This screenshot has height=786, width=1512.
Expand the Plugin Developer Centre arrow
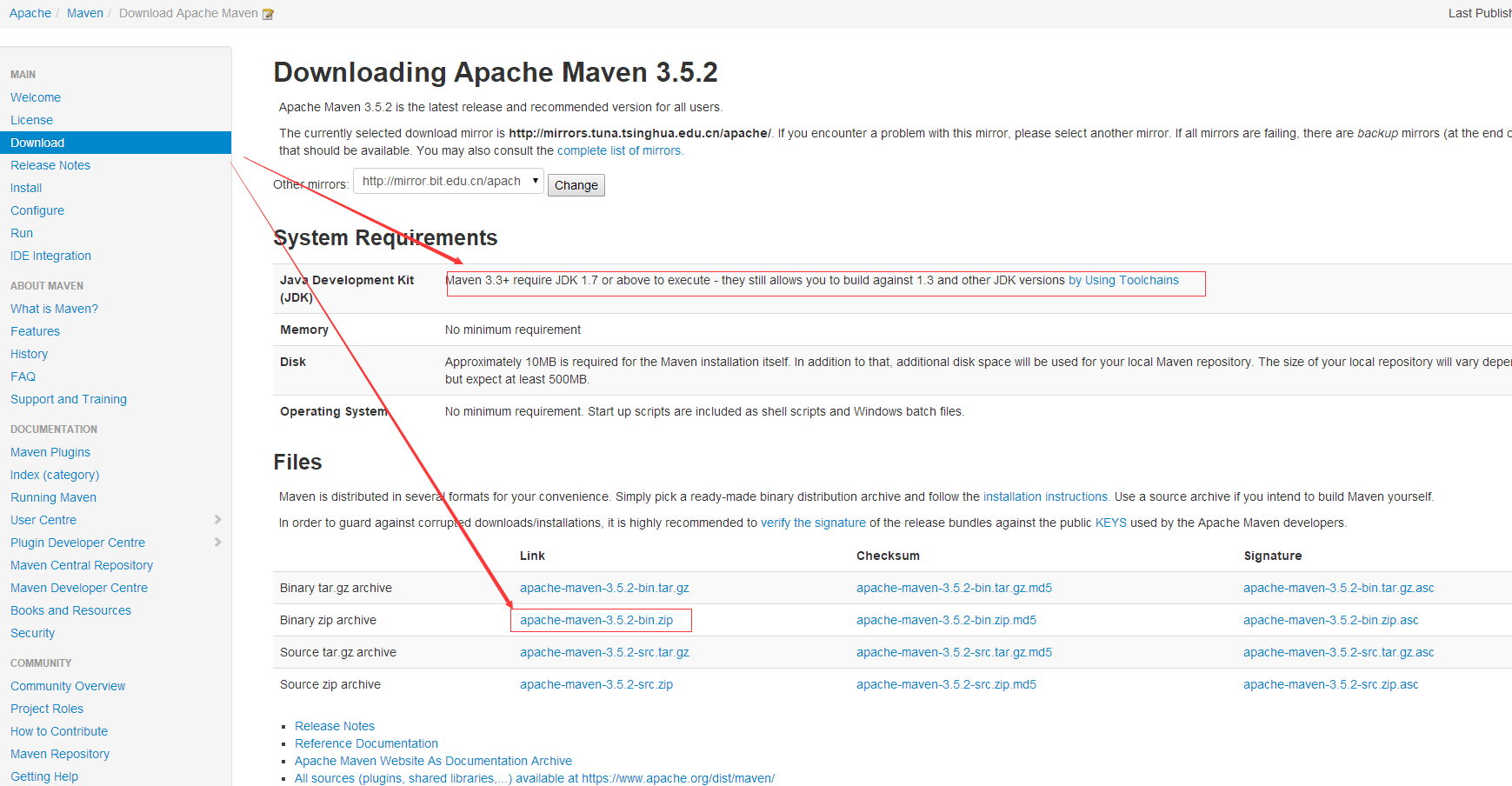pyautogui.click(x=217, y=543)
